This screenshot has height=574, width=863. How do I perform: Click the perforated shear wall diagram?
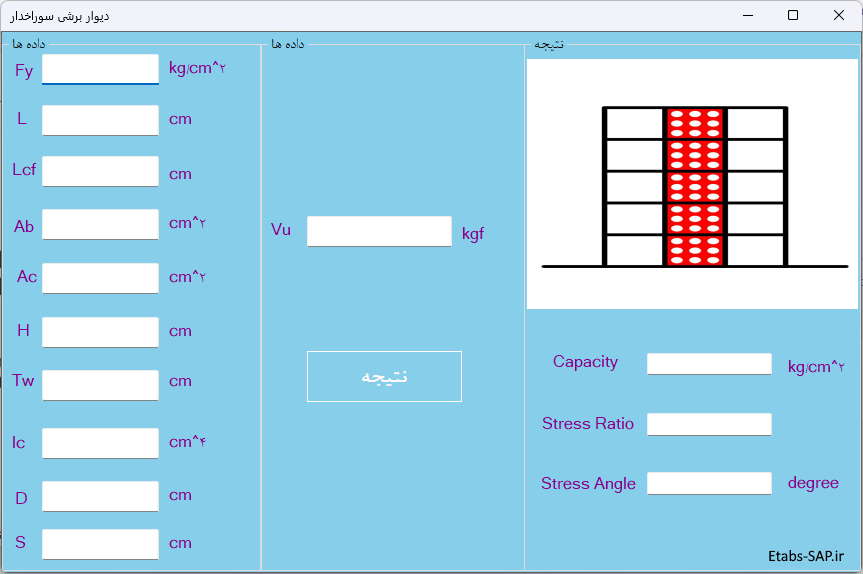pyautogui.click(x=693, y=185)
